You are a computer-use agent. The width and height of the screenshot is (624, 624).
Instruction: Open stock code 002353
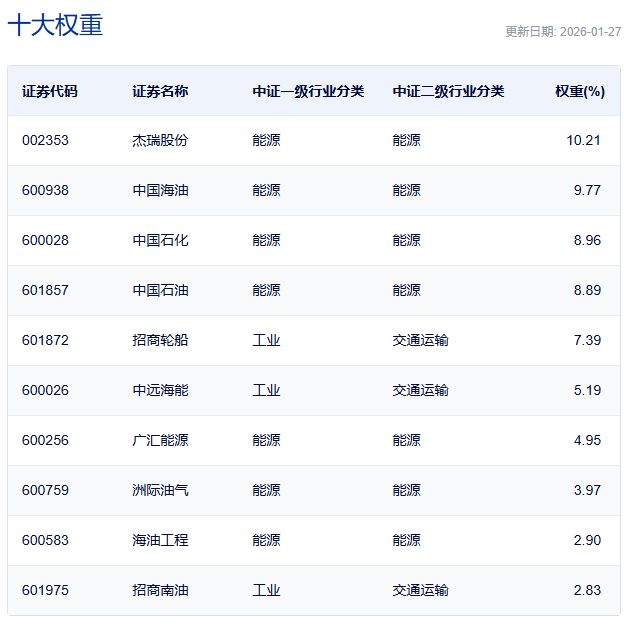click(45, 140)
